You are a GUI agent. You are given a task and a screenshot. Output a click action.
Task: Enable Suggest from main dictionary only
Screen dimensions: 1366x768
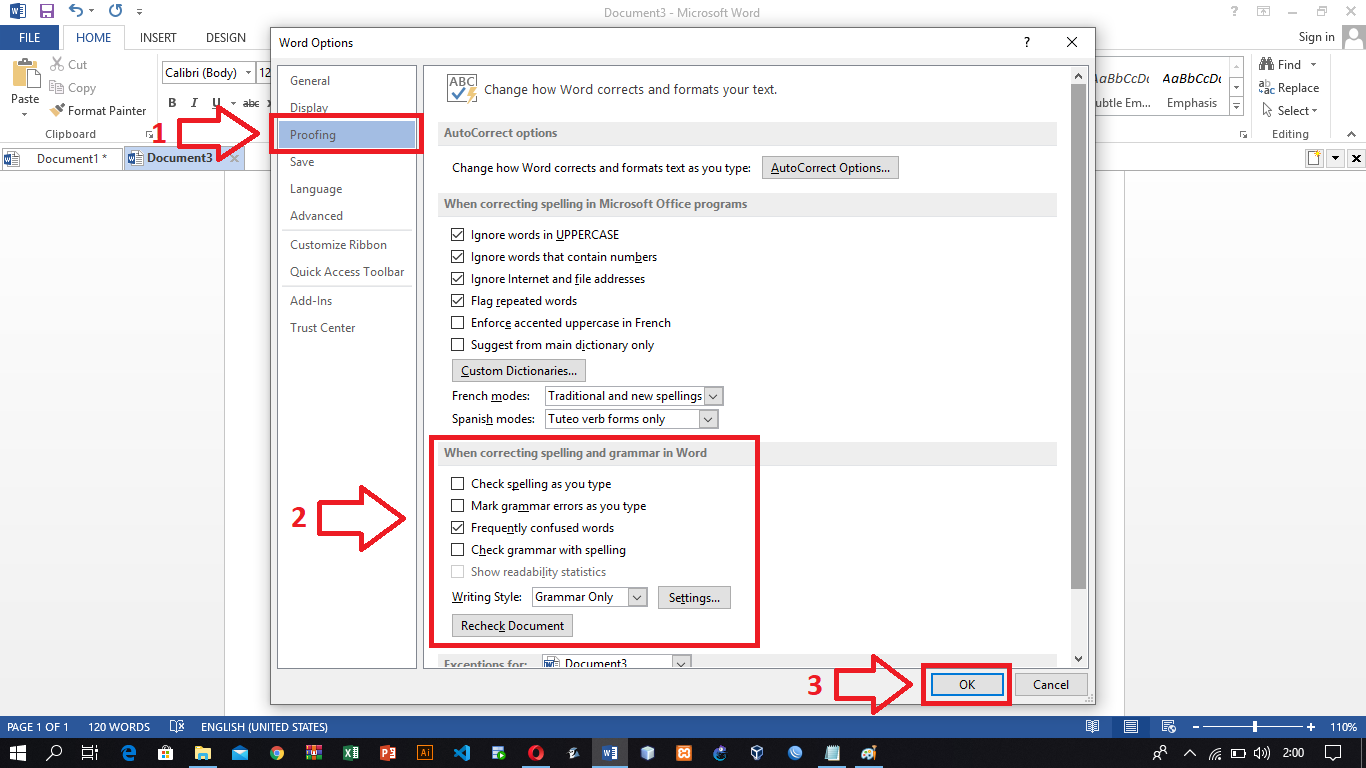[x=458, y=345]
